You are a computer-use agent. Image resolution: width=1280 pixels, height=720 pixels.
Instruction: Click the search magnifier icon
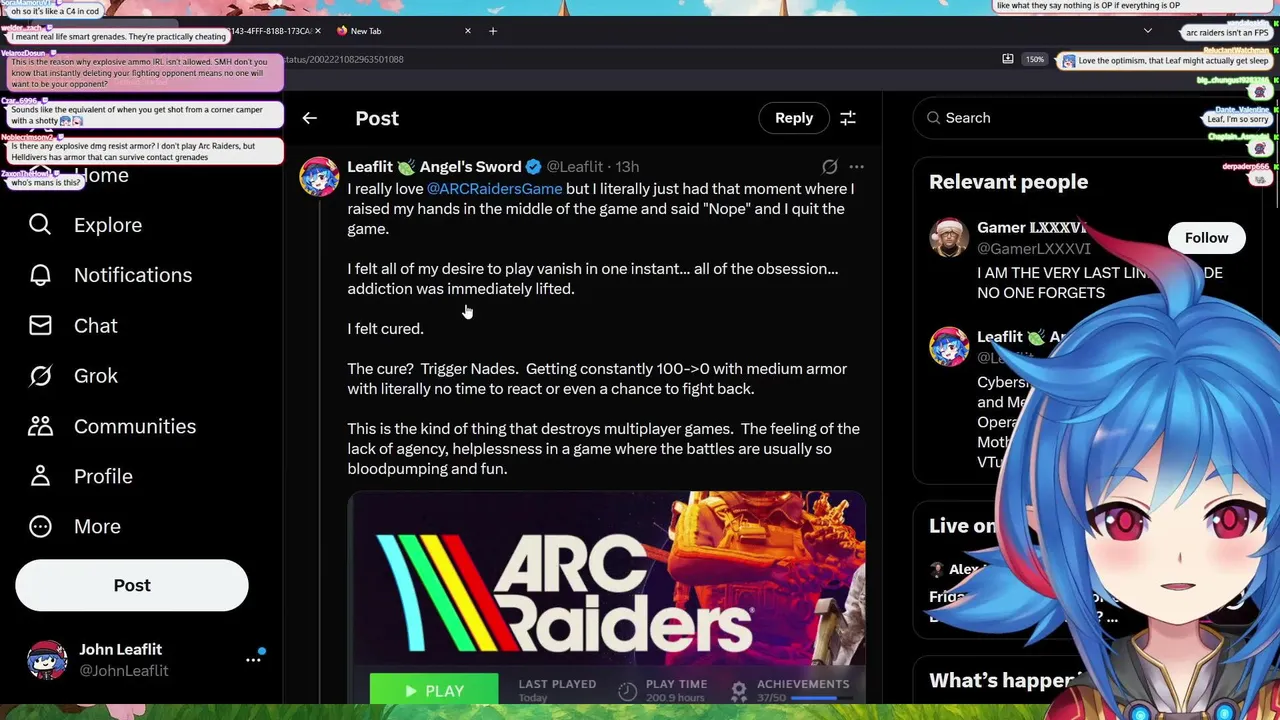pos(933,118)
